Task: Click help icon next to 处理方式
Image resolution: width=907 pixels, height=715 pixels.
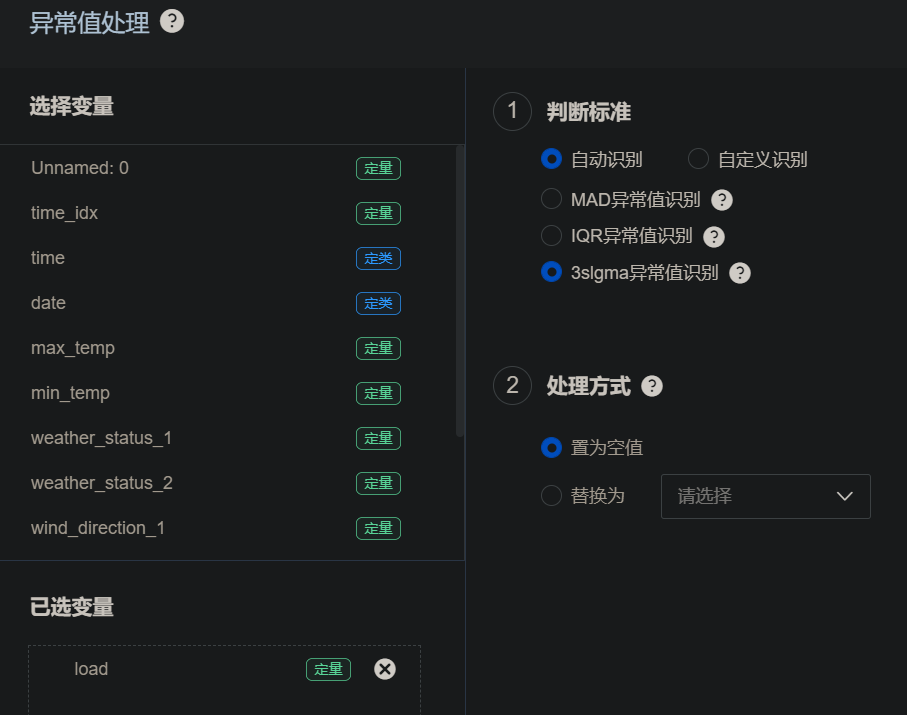Action: (x=652, y=386)
